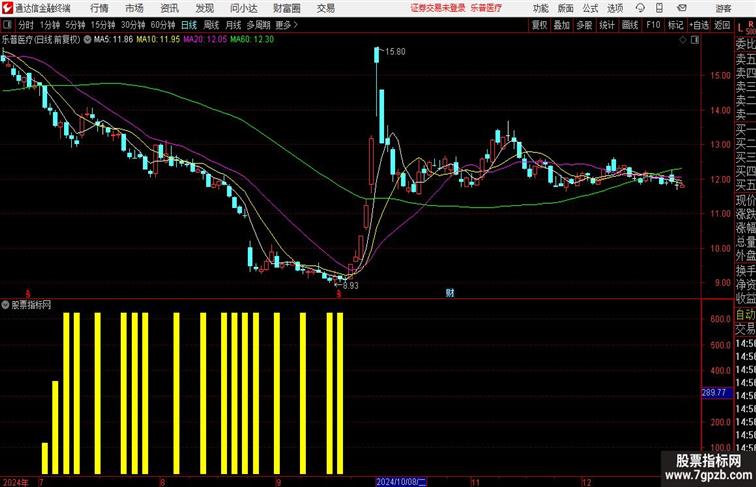Select the 日线 daily period tab
Image resolution: width=756 pixels, height=487 pixels.
click(x=189, y=25)
